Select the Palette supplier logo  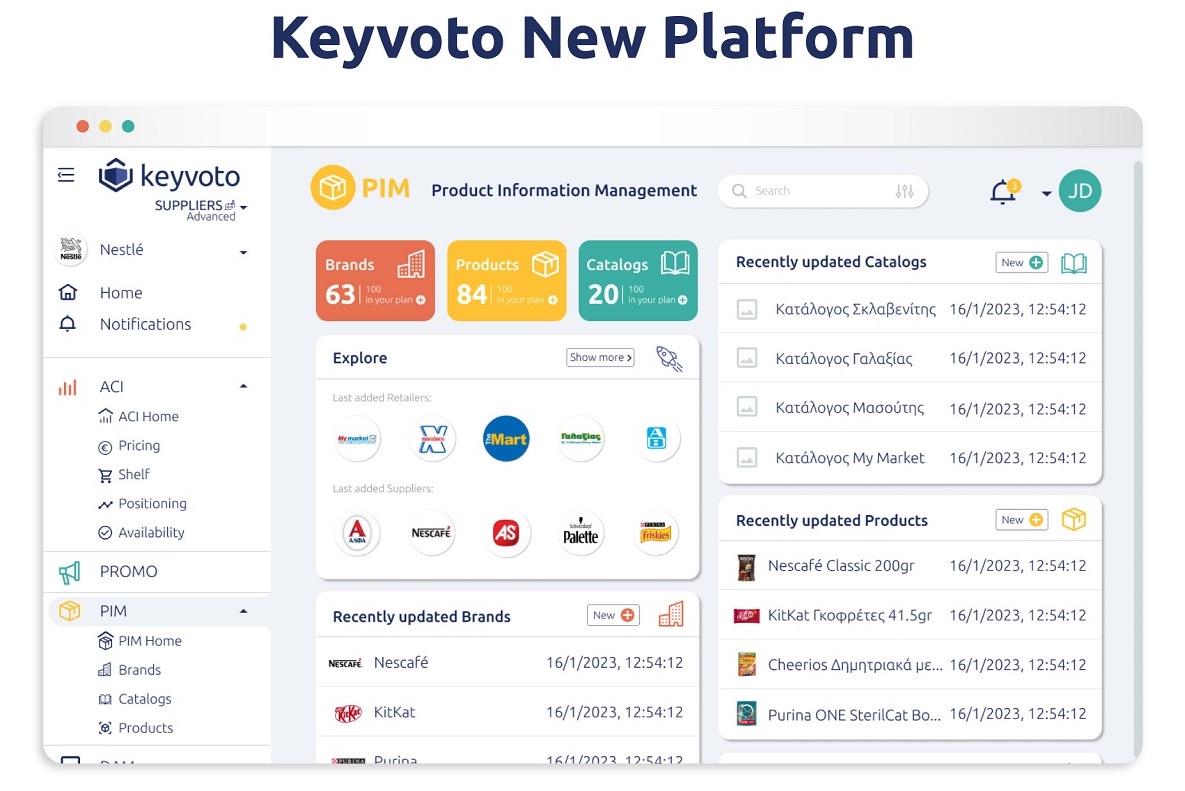pyautogui.click(x=580, y=533)
